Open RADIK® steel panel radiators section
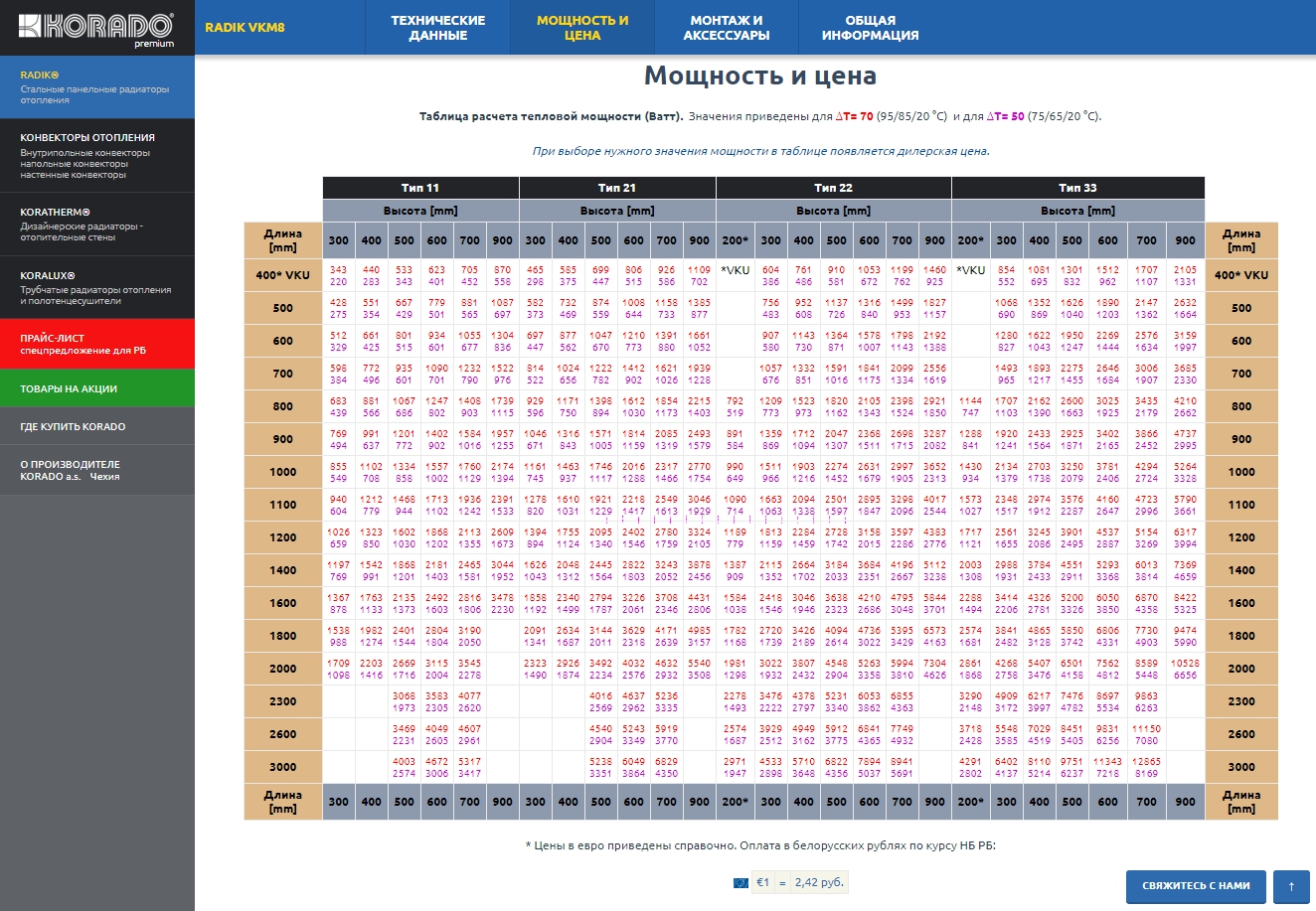 [x=97, y=87]
